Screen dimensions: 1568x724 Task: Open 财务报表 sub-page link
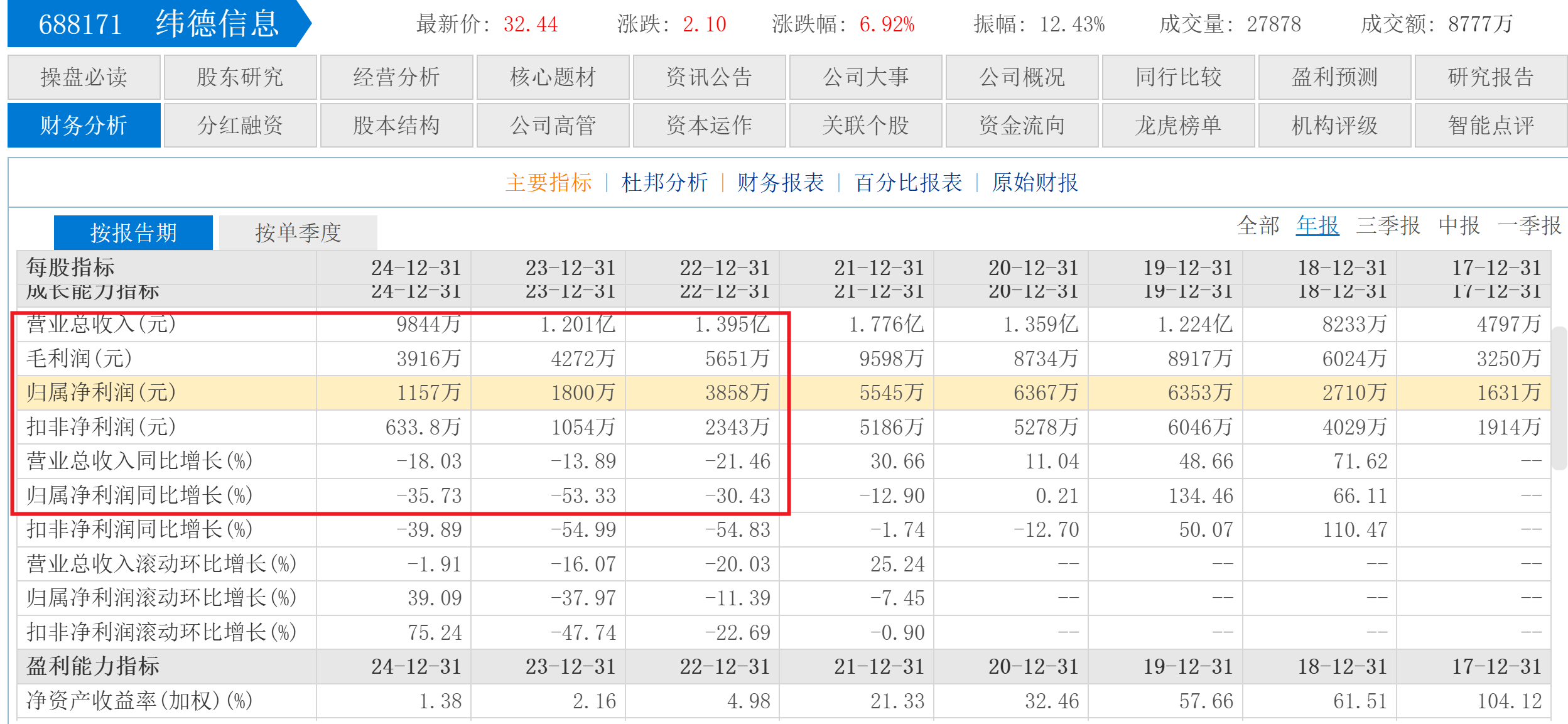(x=780, y=183)
